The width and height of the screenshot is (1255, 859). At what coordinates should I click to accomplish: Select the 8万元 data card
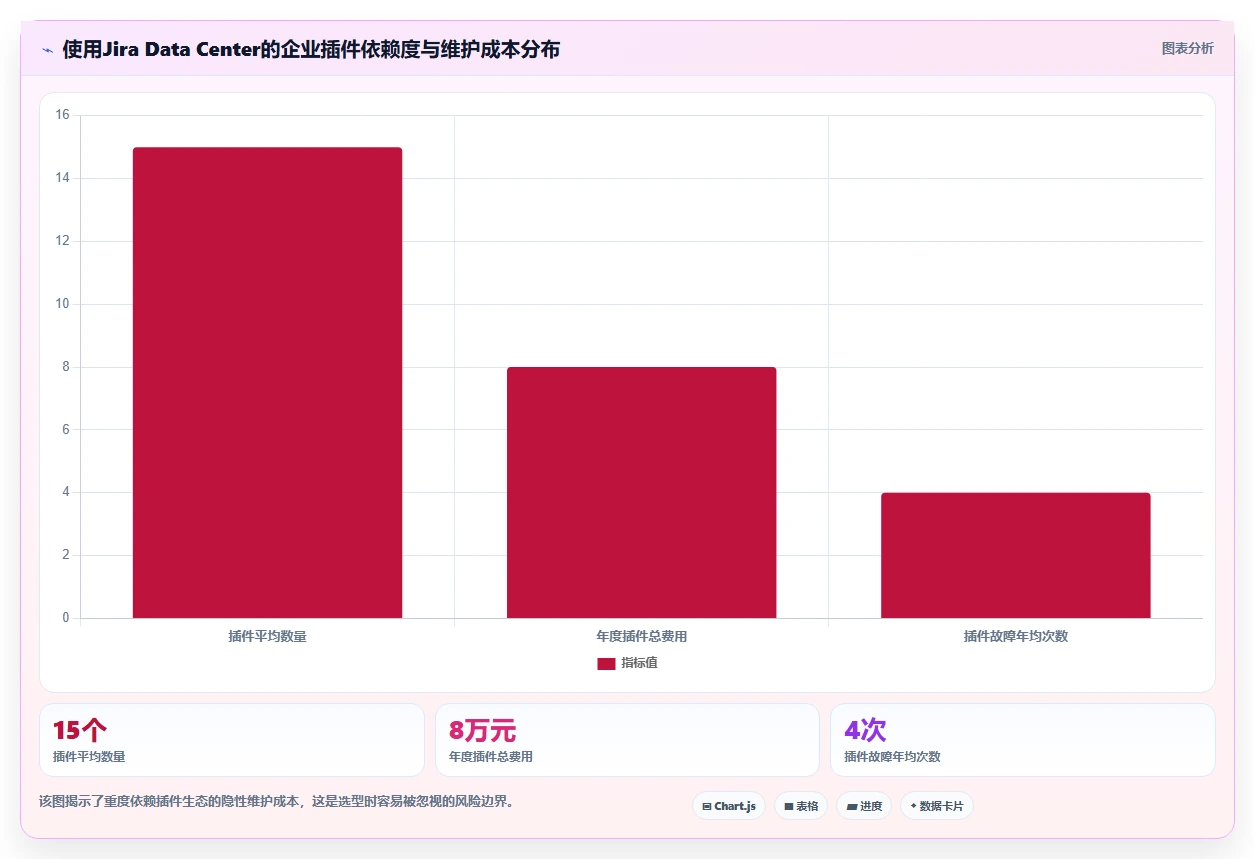click(x=628, y=740)
